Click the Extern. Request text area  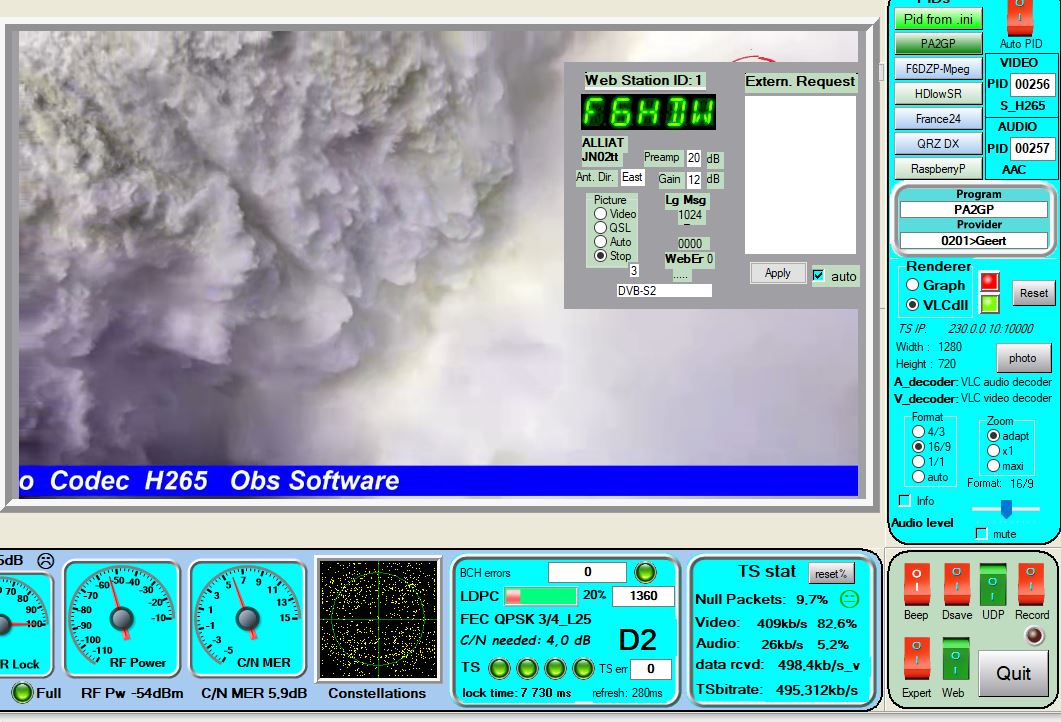(x=800, y=175)
